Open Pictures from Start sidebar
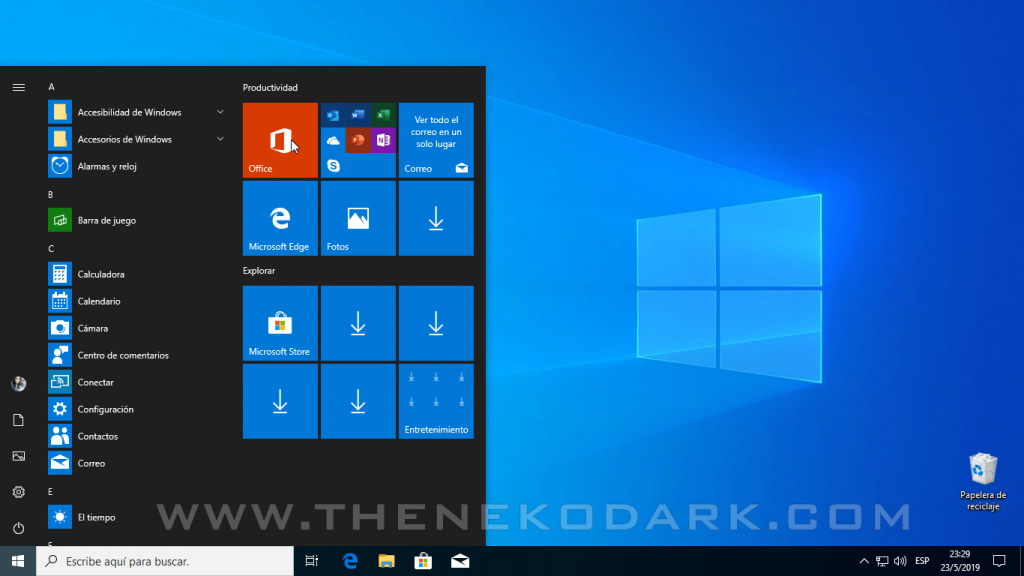The image size is (1024, 576). [18, 456]
